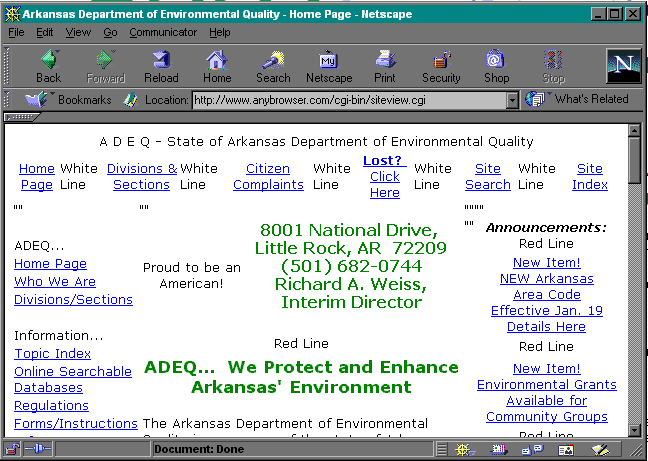This screenshot has height=461, width=648.
Task: Open the Regulations link
Action: click(51, 406)
